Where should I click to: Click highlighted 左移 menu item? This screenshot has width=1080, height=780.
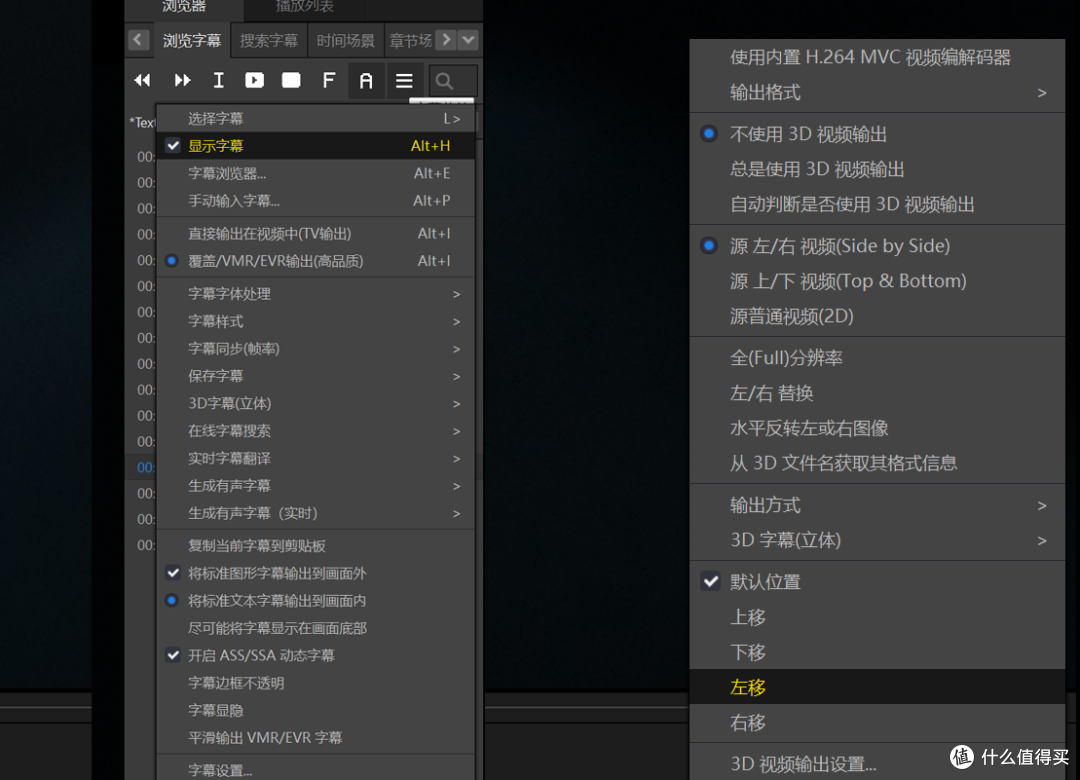878,687
